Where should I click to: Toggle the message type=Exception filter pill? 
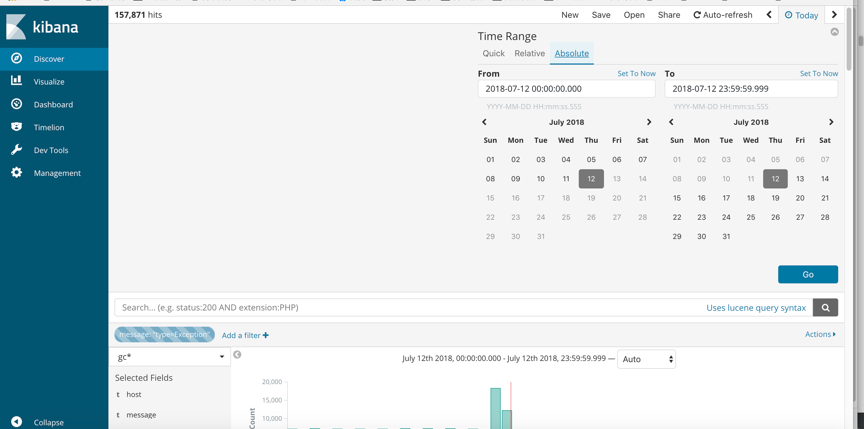coord(164,334)
